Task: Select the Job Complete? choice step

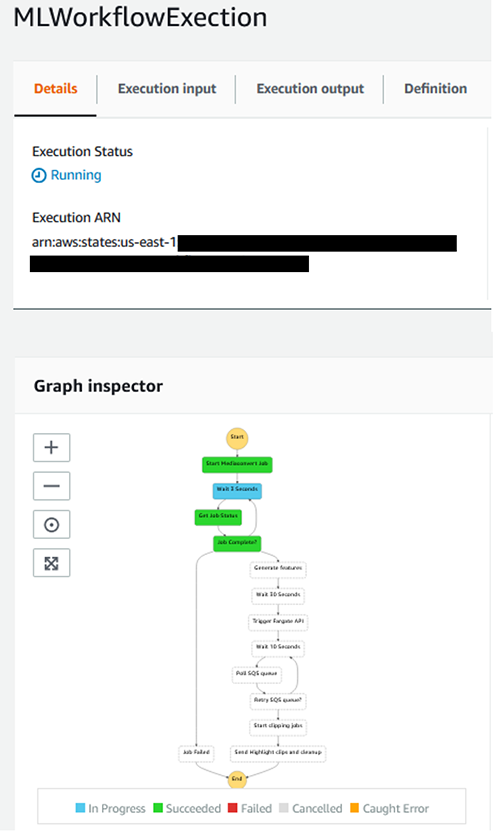Action: [x=237, y=543]
